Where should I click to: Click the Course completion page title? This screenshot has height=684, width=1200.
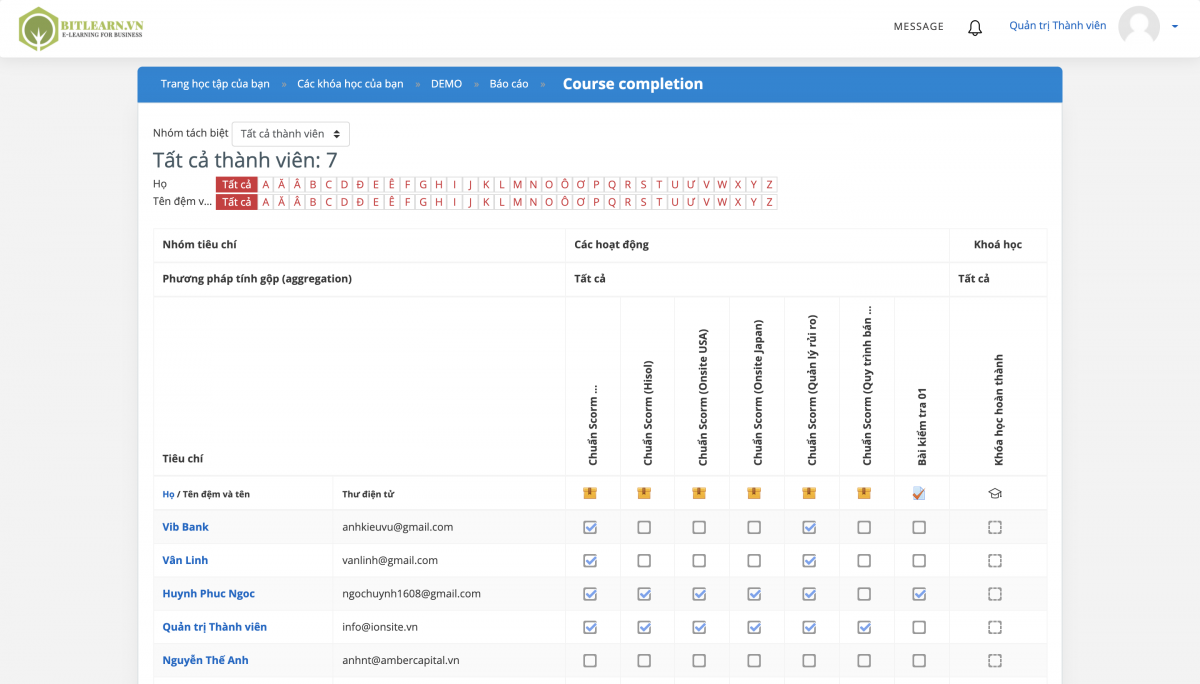[633, 84]
